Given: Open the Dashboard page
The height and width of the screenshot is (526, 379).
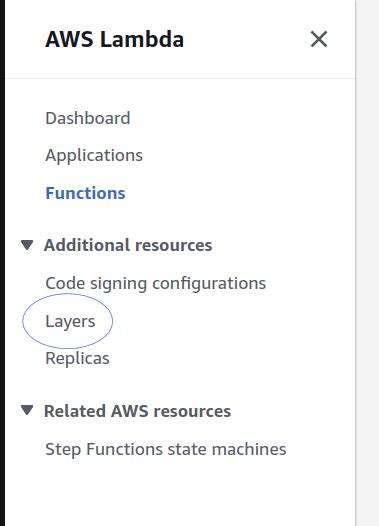Looking at the screenshot, I should point(88,118).
